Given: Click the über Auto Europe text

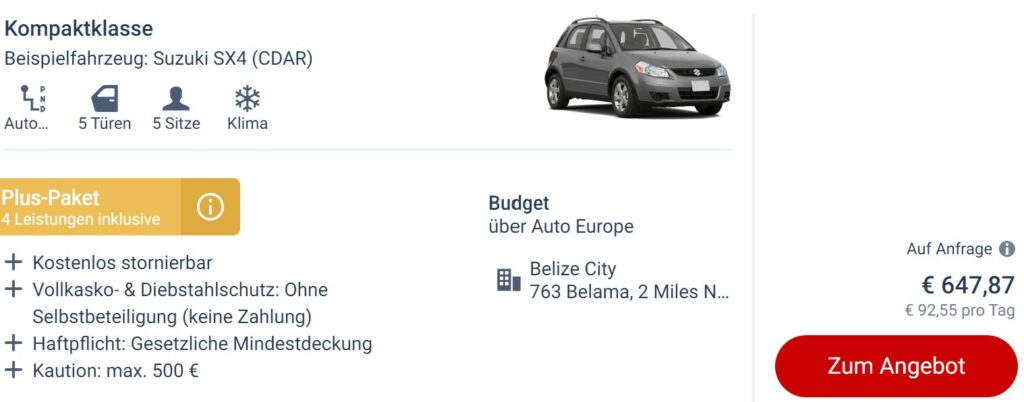Looking at the screenshot, I should 561,226.
